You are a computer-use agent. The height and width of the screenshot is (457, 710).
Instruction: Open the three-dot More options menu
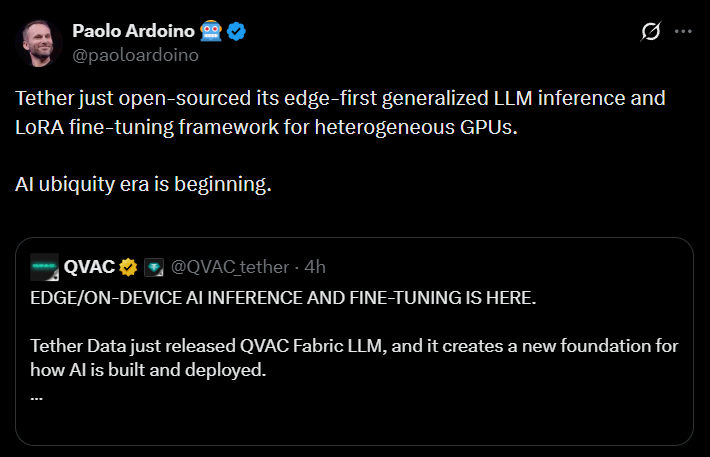click(684, 32)
